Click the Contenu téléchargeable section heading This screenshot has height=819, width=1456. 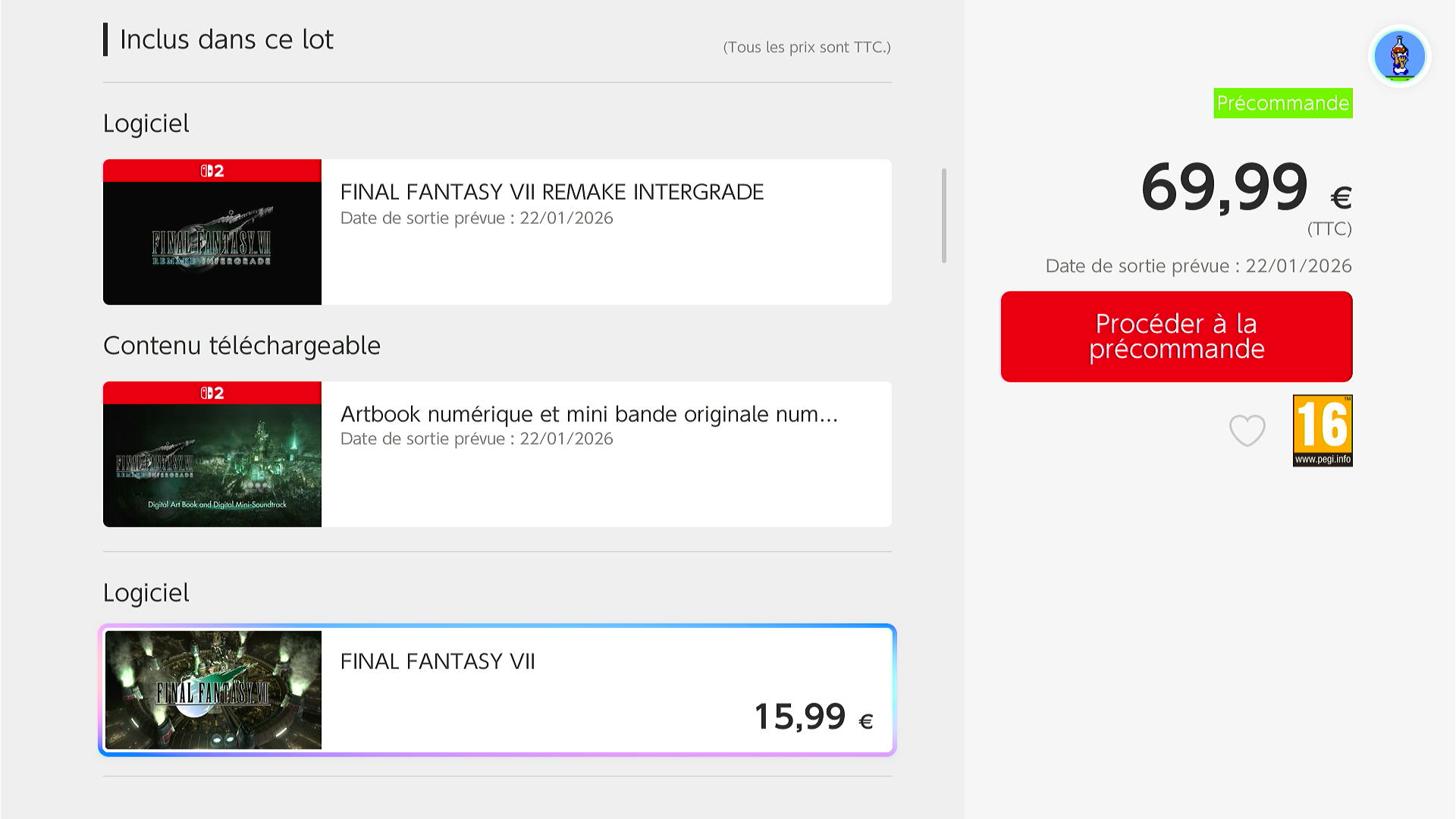pyautogui.click(x=242, y=346)
